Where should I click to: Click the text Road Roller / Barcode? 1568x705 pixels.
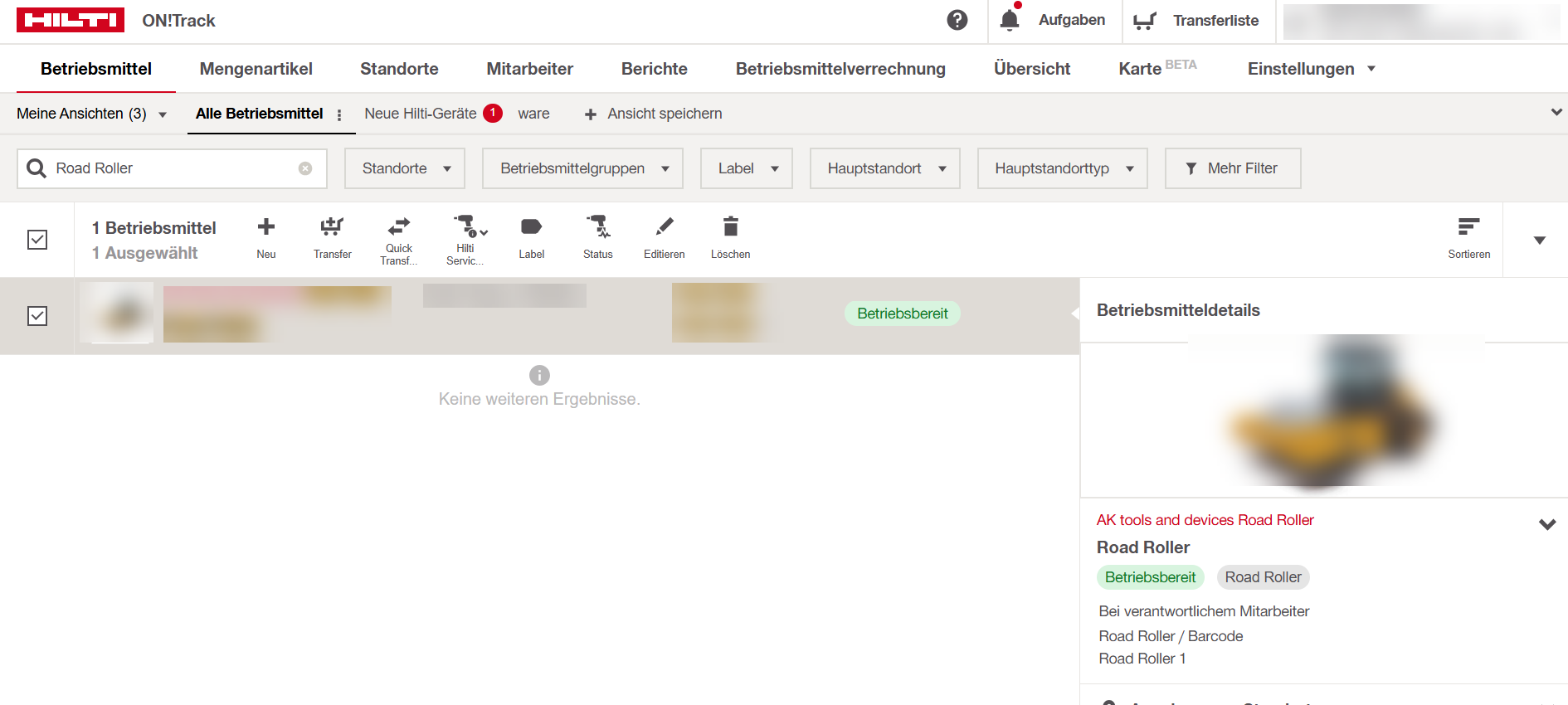pos(1171,636)
